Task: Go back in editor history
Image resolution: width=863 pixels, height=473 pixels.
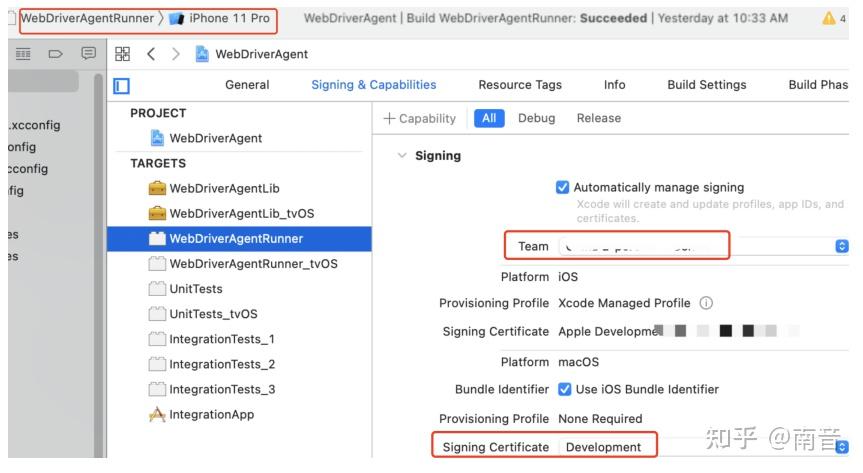Action: pos(150,54)
